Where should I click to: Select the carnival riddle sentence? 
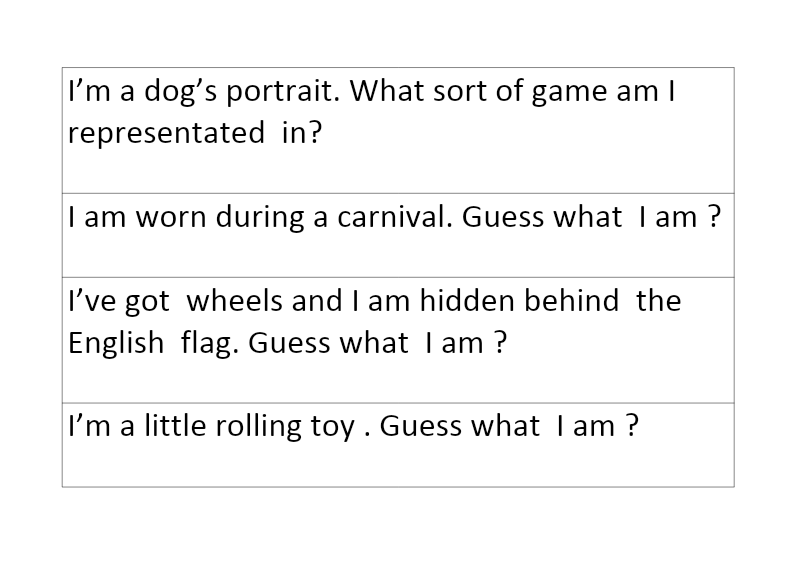click(394, 217)
